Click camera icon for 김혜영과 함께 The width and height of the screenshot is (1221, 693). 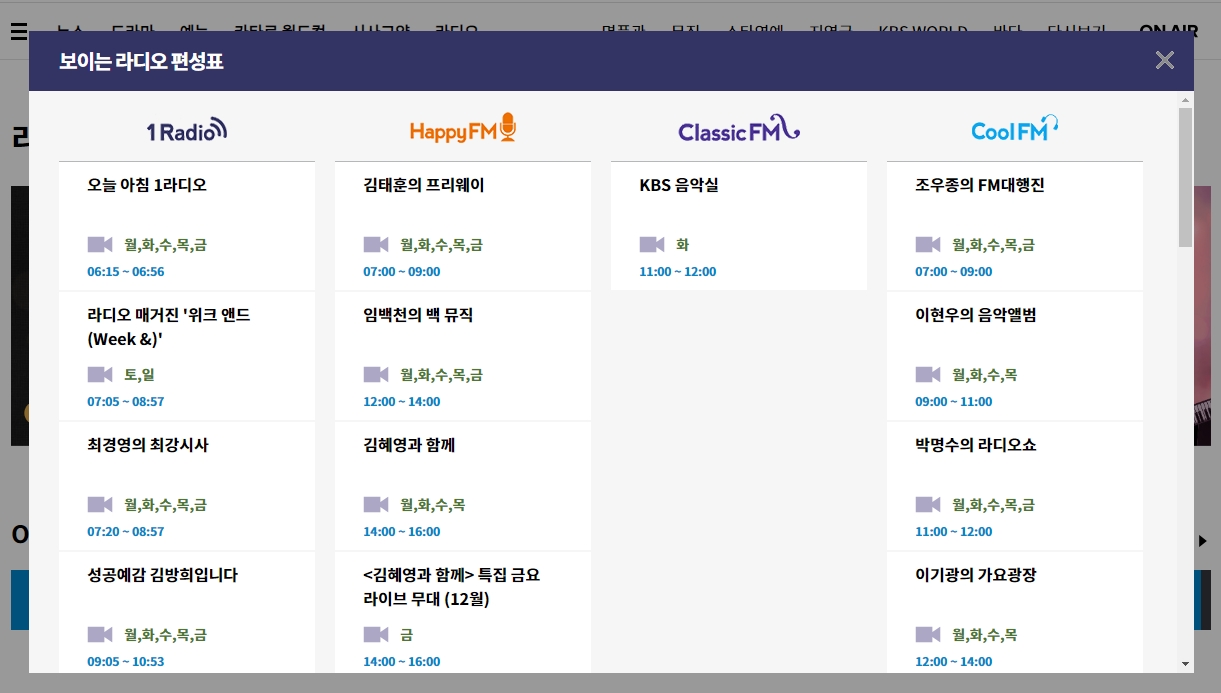[375, 505]
